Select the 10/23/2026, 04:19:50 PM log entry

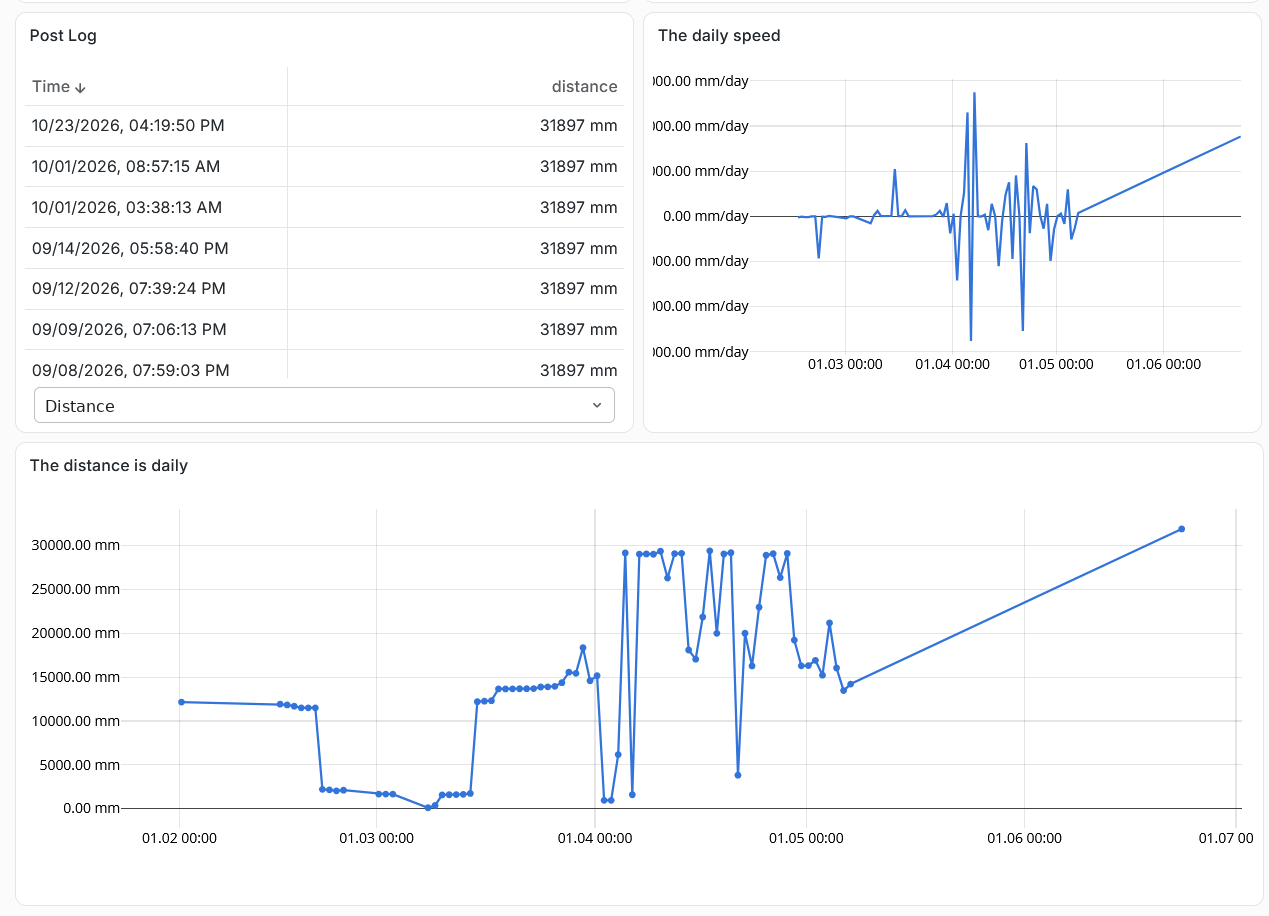[x=324, y=126]
